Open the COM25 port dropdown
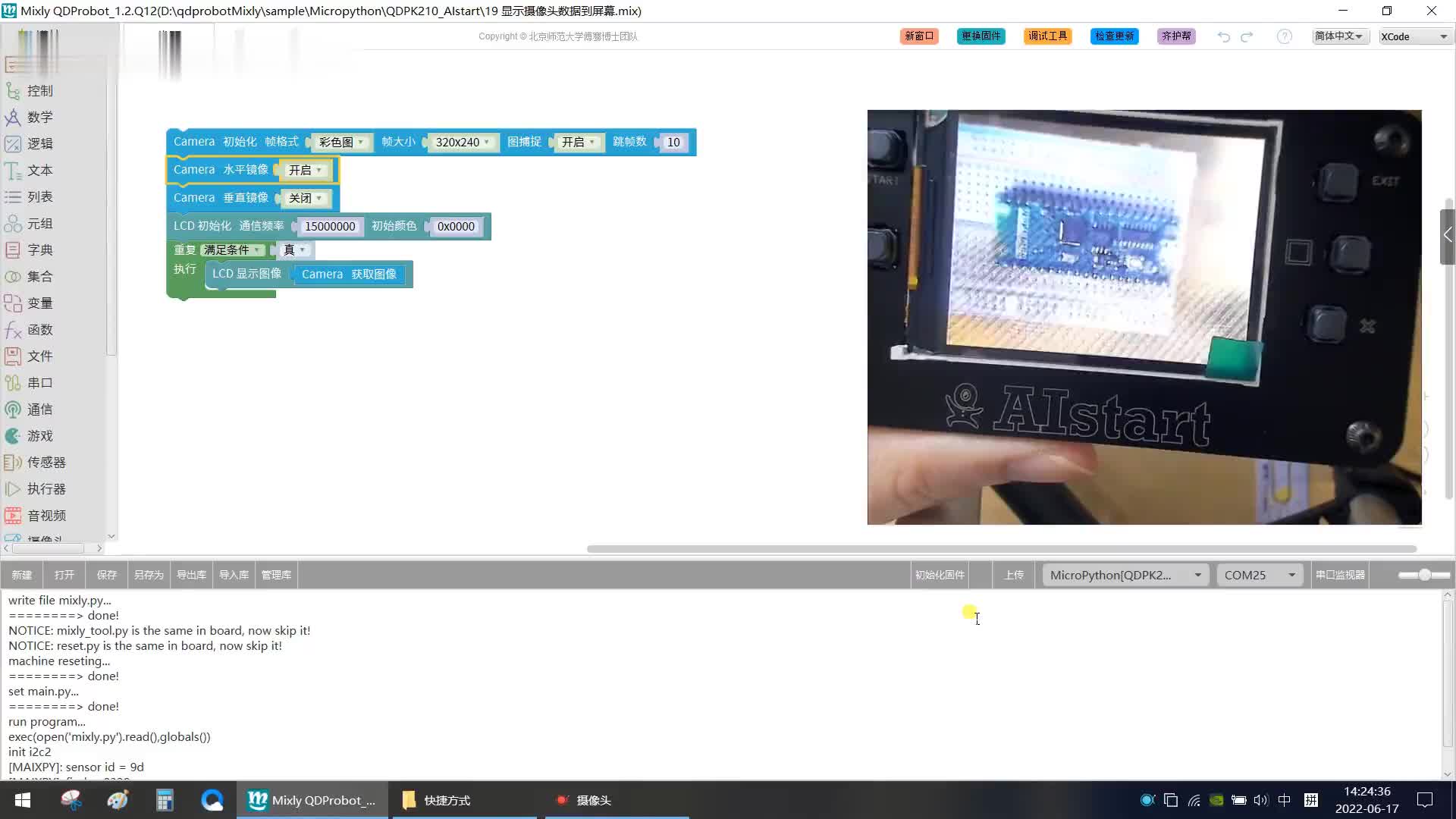 tap(1260, 576)
